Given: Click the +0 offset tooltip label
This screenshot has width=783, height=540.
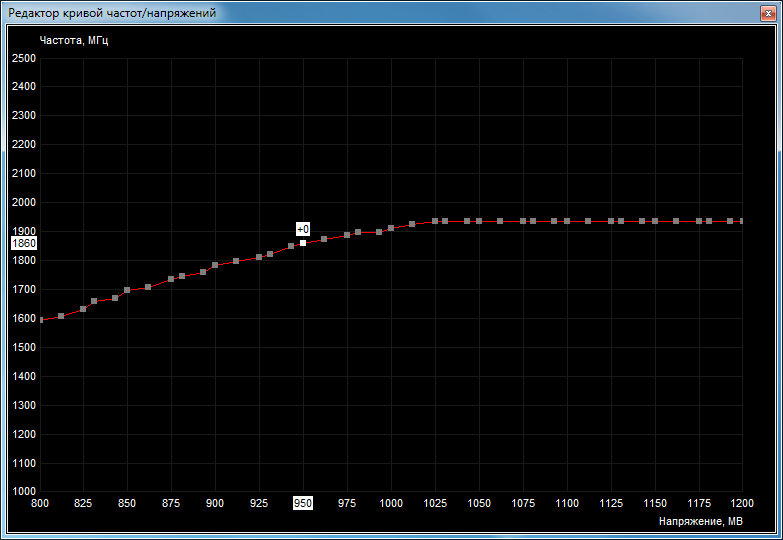Looking at the screenshot, I should click(303, 229).
